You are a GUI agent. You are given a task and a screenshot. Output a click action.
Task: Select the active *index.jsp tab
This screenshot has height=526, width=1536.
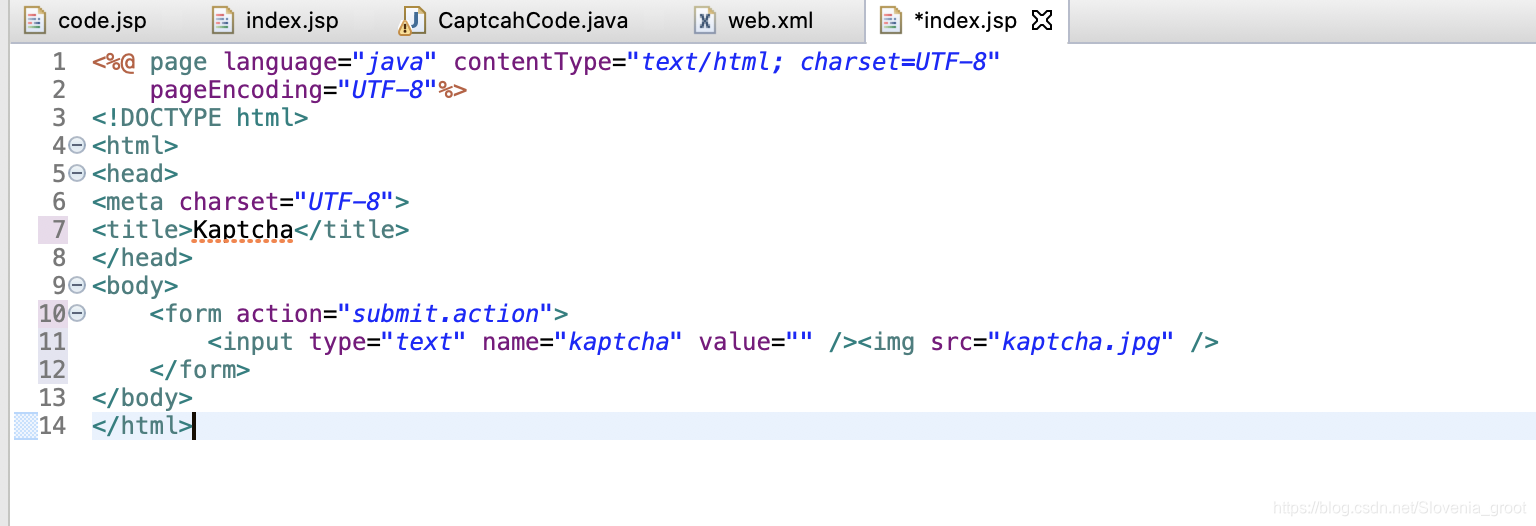point(965,20)
